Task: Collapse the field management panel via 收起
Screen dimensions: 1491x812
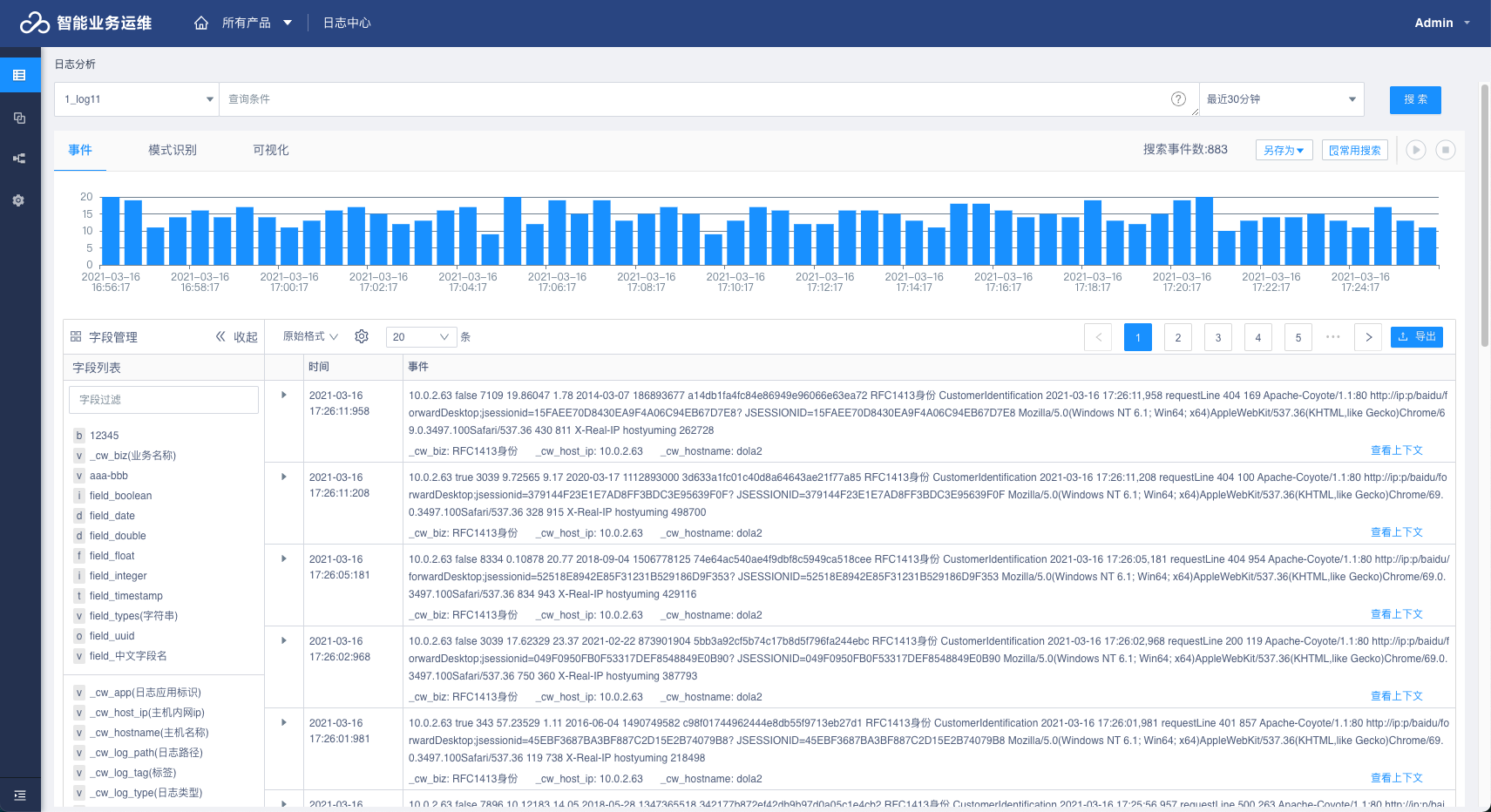Action: pos(237,337)
